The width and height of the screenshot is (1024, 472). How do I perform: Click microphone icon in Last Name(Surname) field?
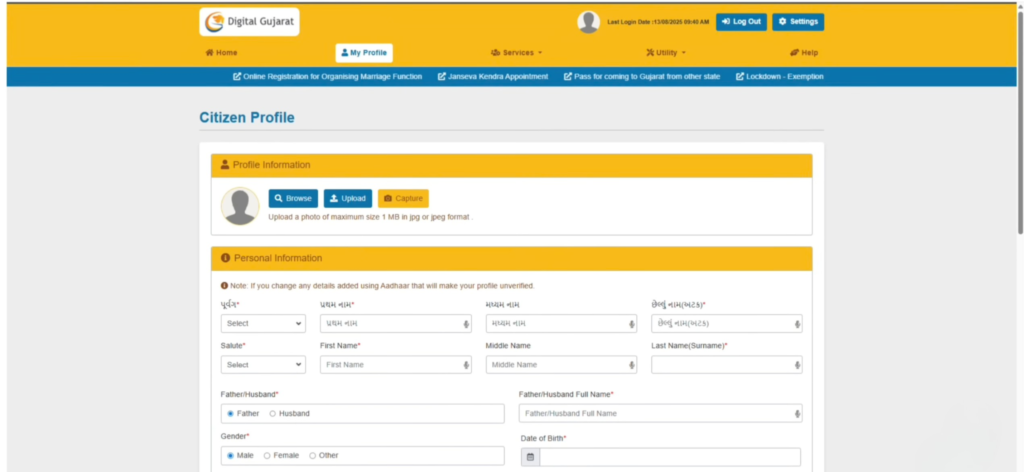pyautogui.click(x=797, y=365)
